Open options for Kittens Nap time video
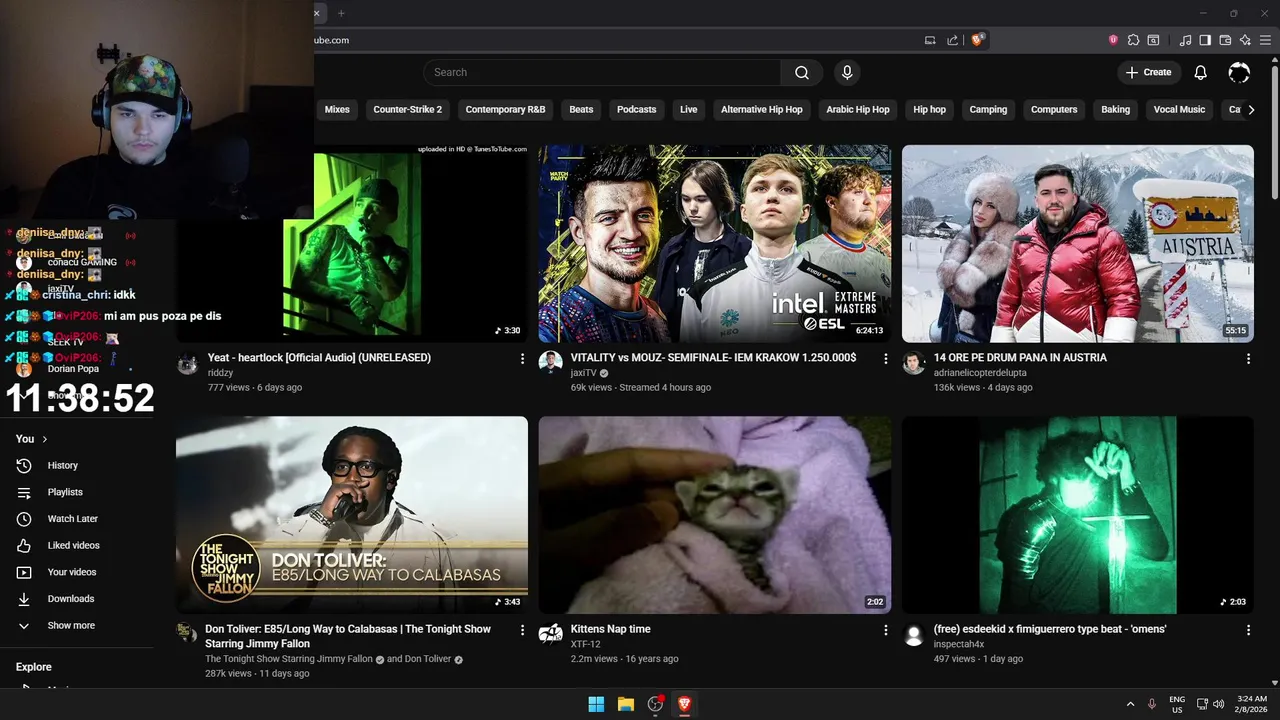 (x=885, y=630)
